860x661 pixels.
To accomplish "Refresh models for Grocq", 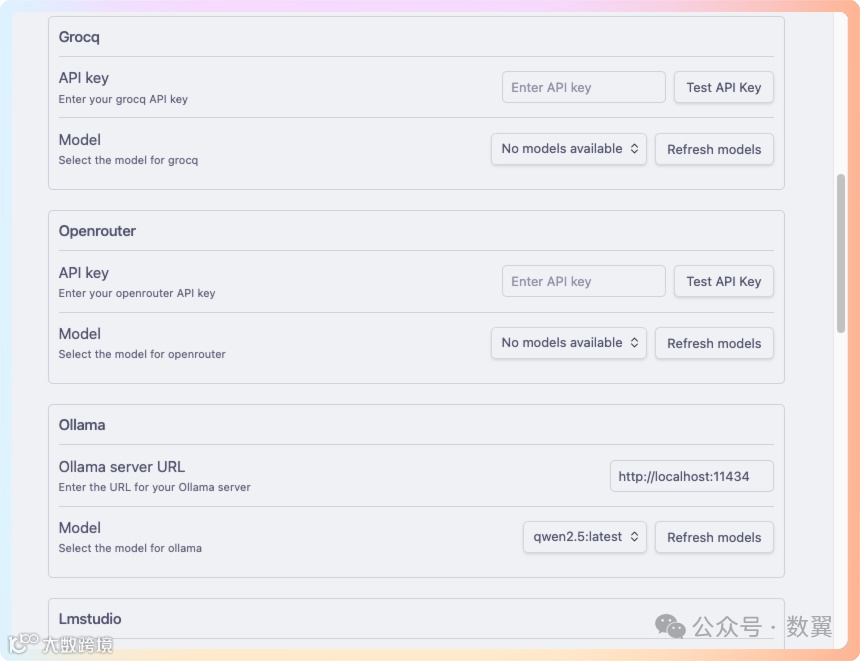I will [714, 149].
